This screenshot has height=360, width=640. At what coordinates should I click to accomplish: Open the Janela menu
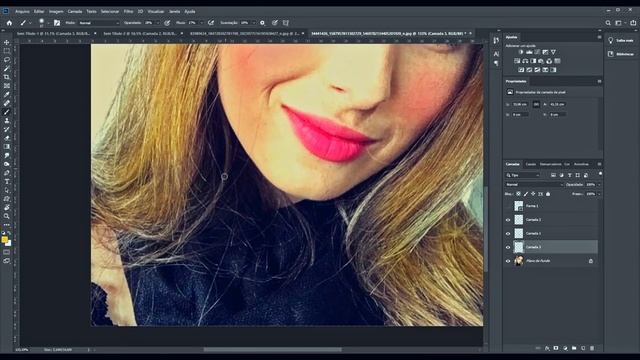pos(174,11)
